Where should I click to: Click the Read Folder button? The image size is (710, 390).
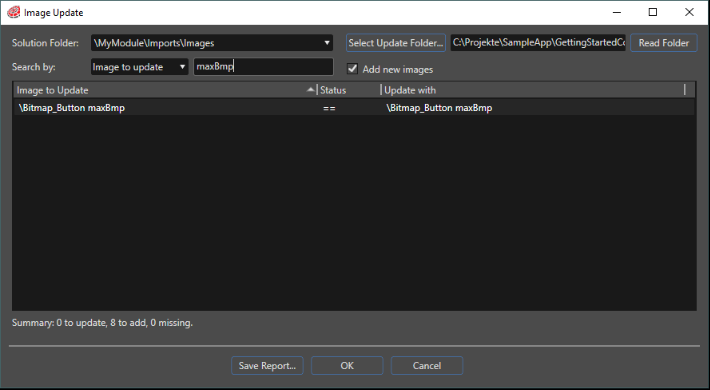point(663,43)
